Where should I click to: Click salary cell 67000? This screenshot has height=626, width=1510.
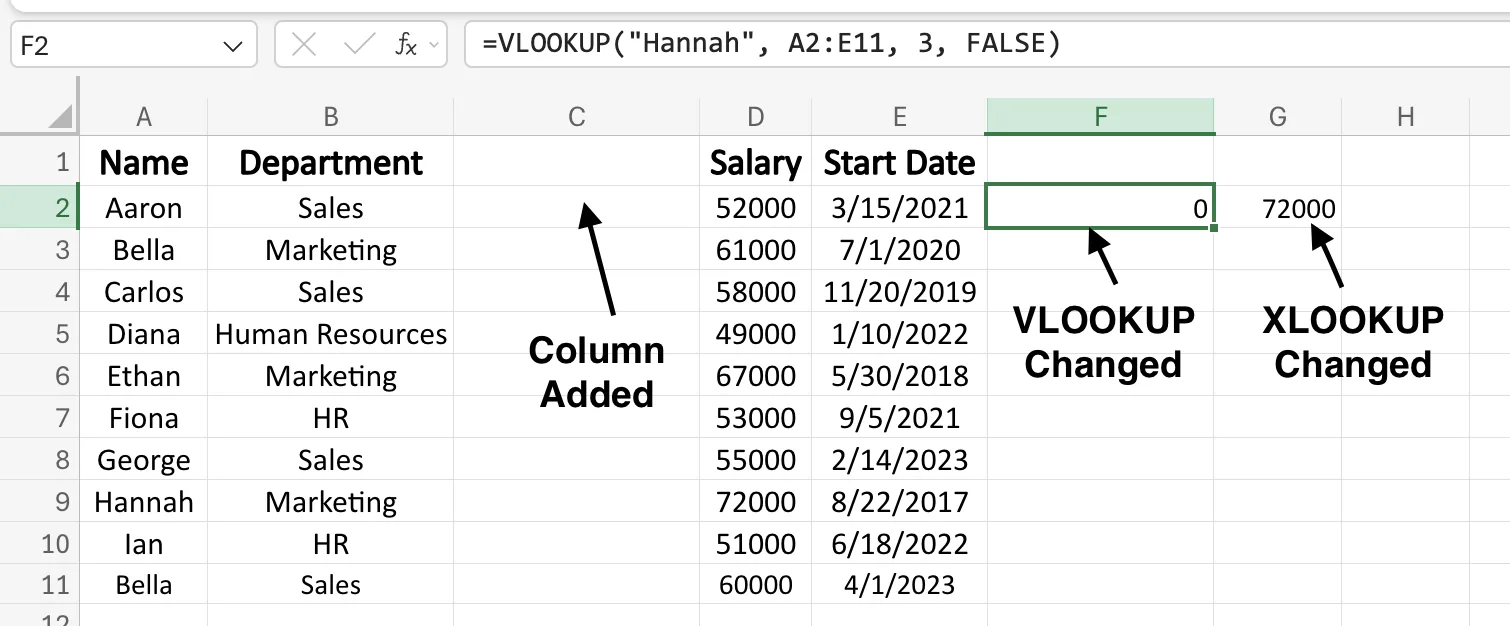pyautogui.click(x=756, y=376)
